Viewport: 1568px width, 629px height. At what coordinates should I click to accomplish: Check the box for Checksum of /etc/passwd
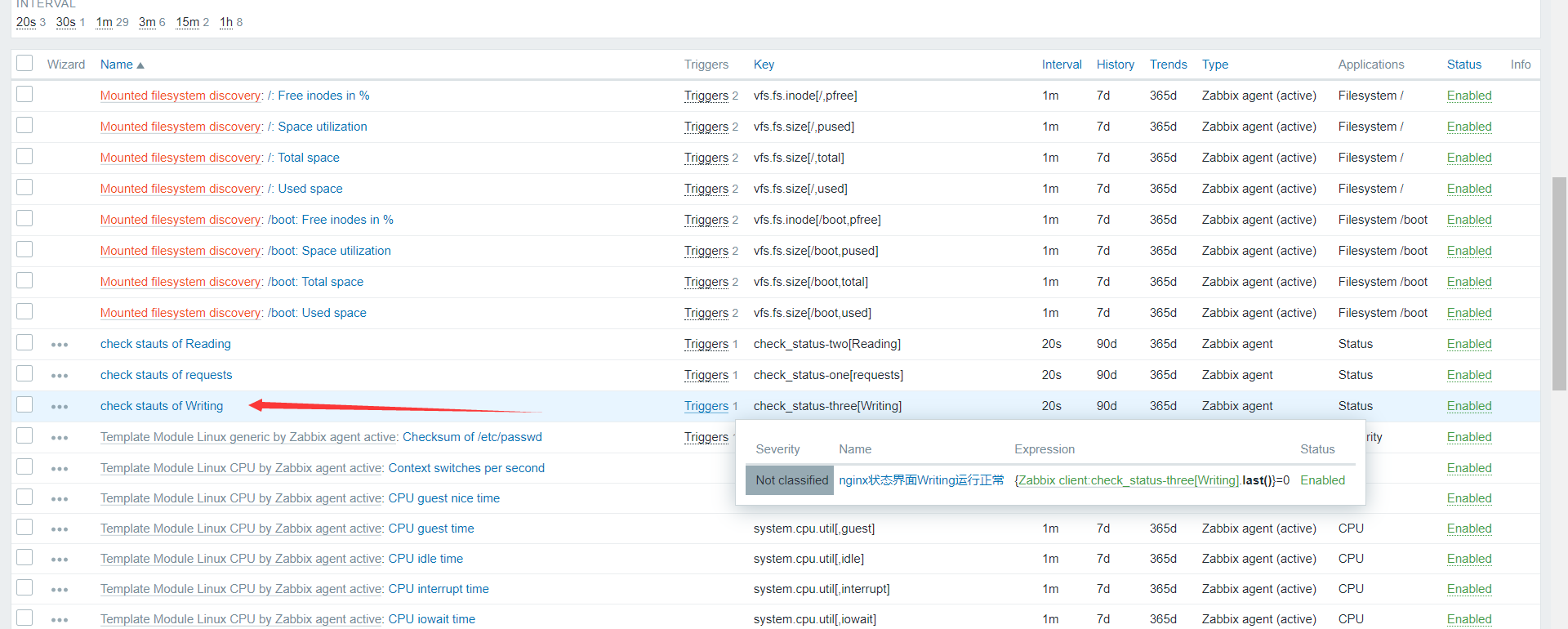[24, 435]
